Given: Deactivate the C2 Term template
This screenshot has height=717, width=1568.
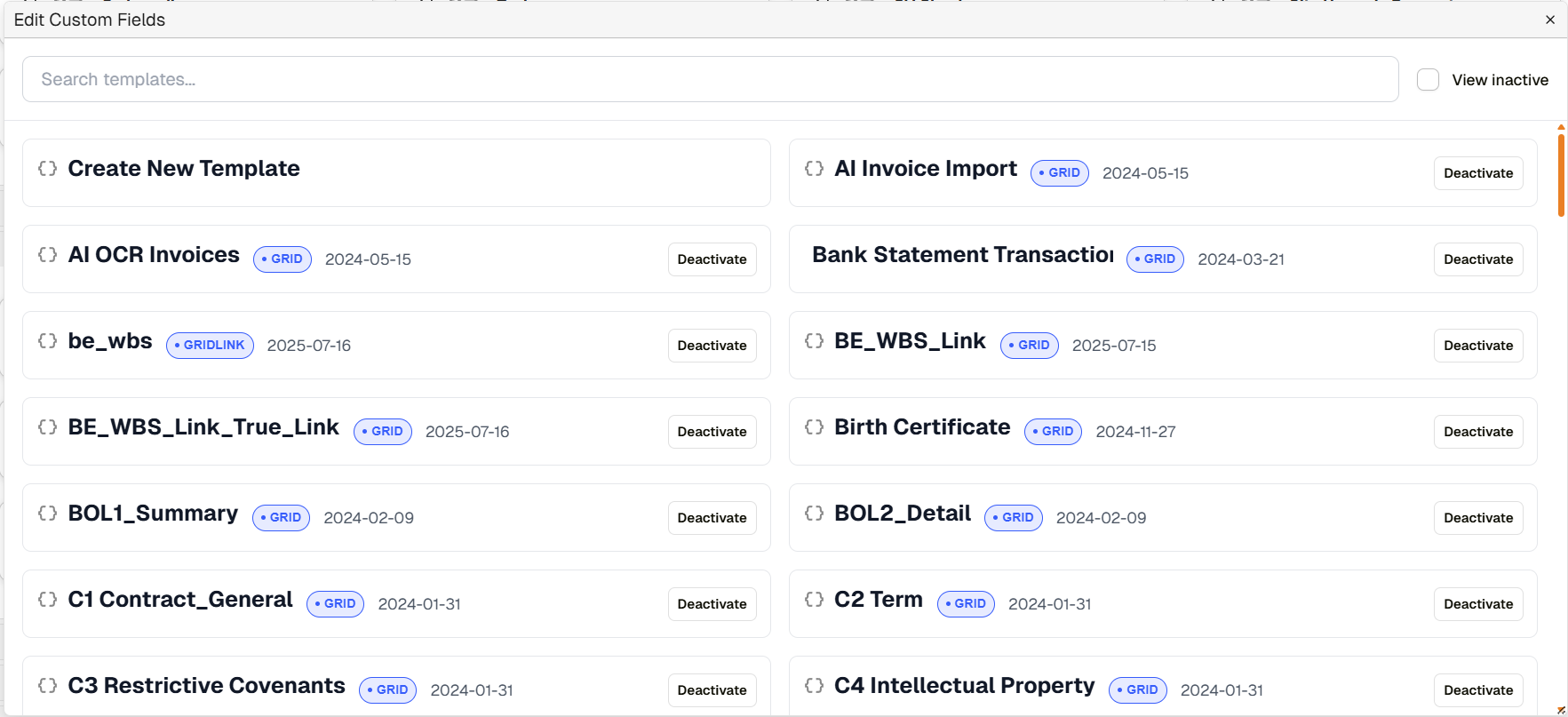Looking at the screenshot, I should pyautogui.click(x=1478, y=604).
